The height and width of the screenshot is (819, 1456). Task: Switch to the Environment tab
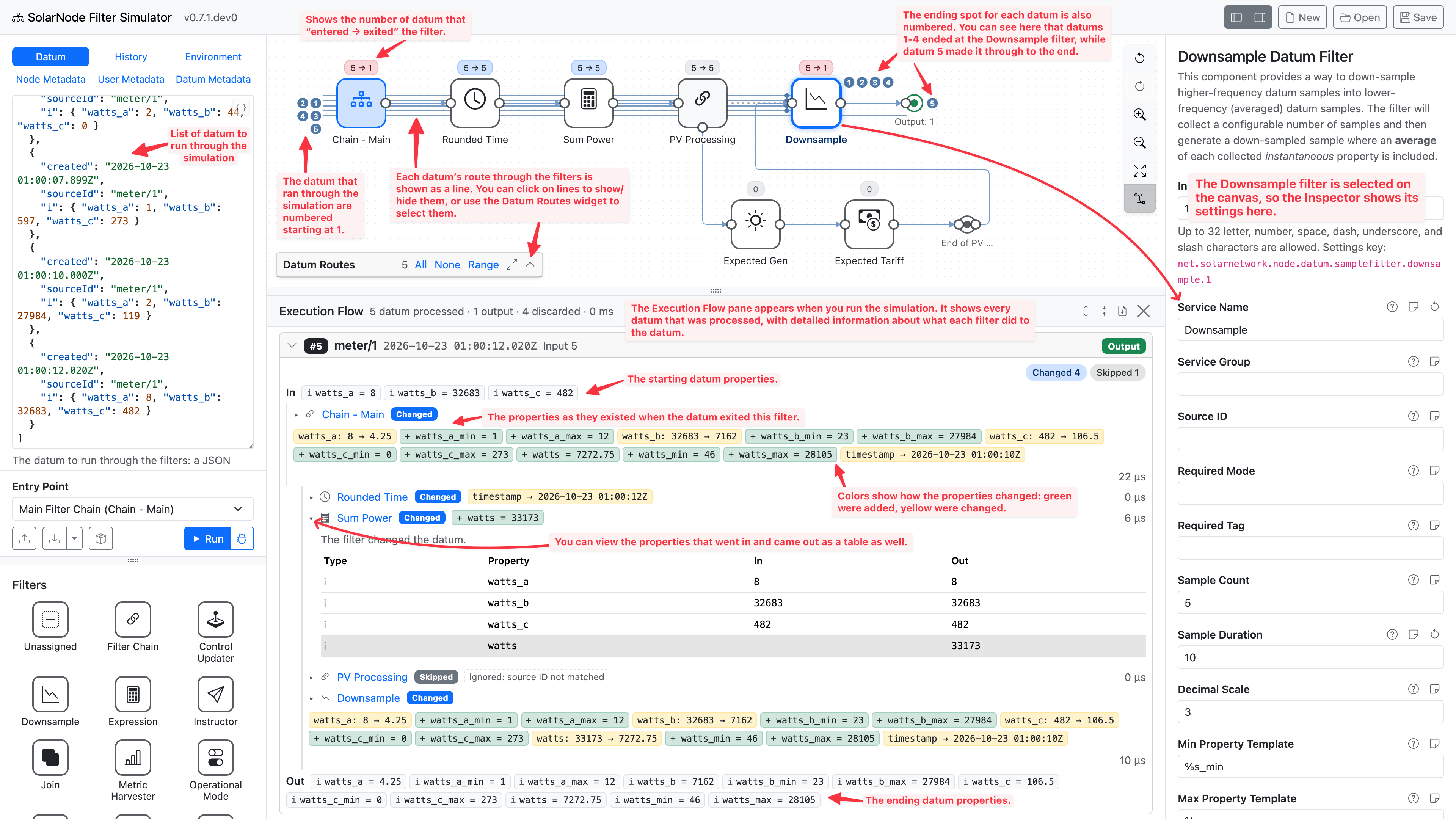[213, 57]
